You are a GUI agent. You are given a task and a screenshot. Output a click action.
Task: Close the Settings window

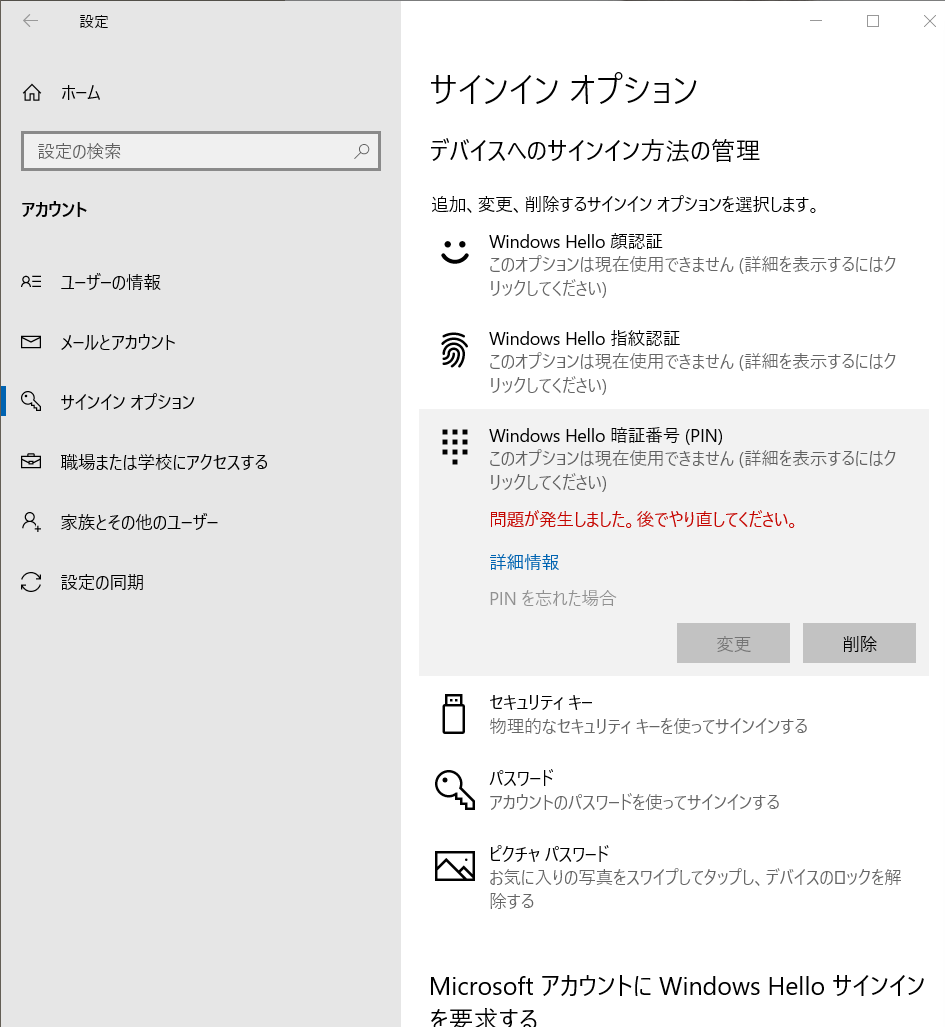[929, 21]
